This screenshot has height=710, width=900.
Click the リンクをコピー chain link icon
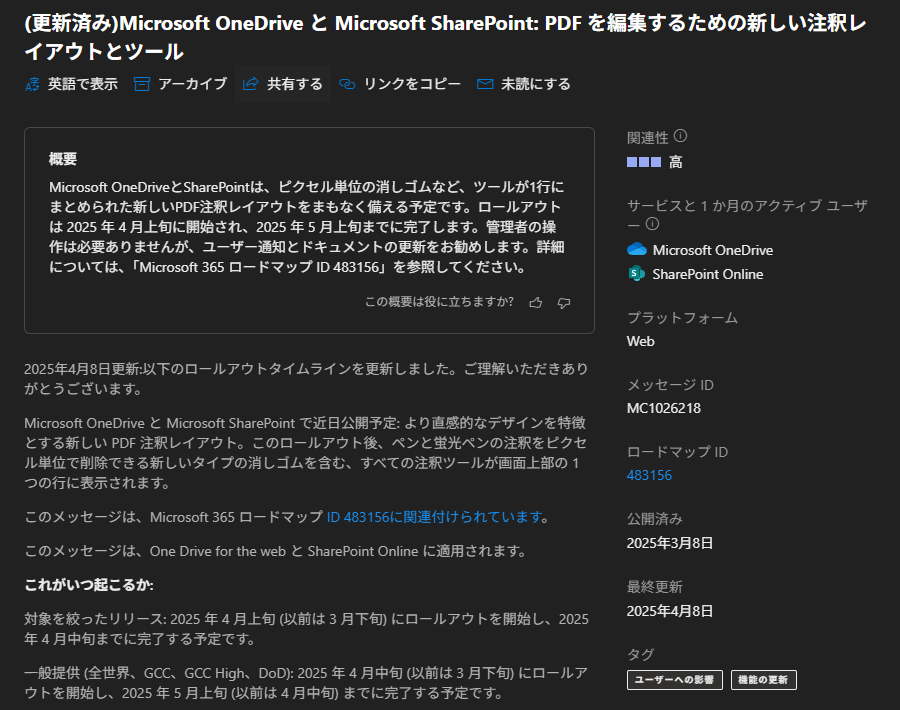[347, 84]
